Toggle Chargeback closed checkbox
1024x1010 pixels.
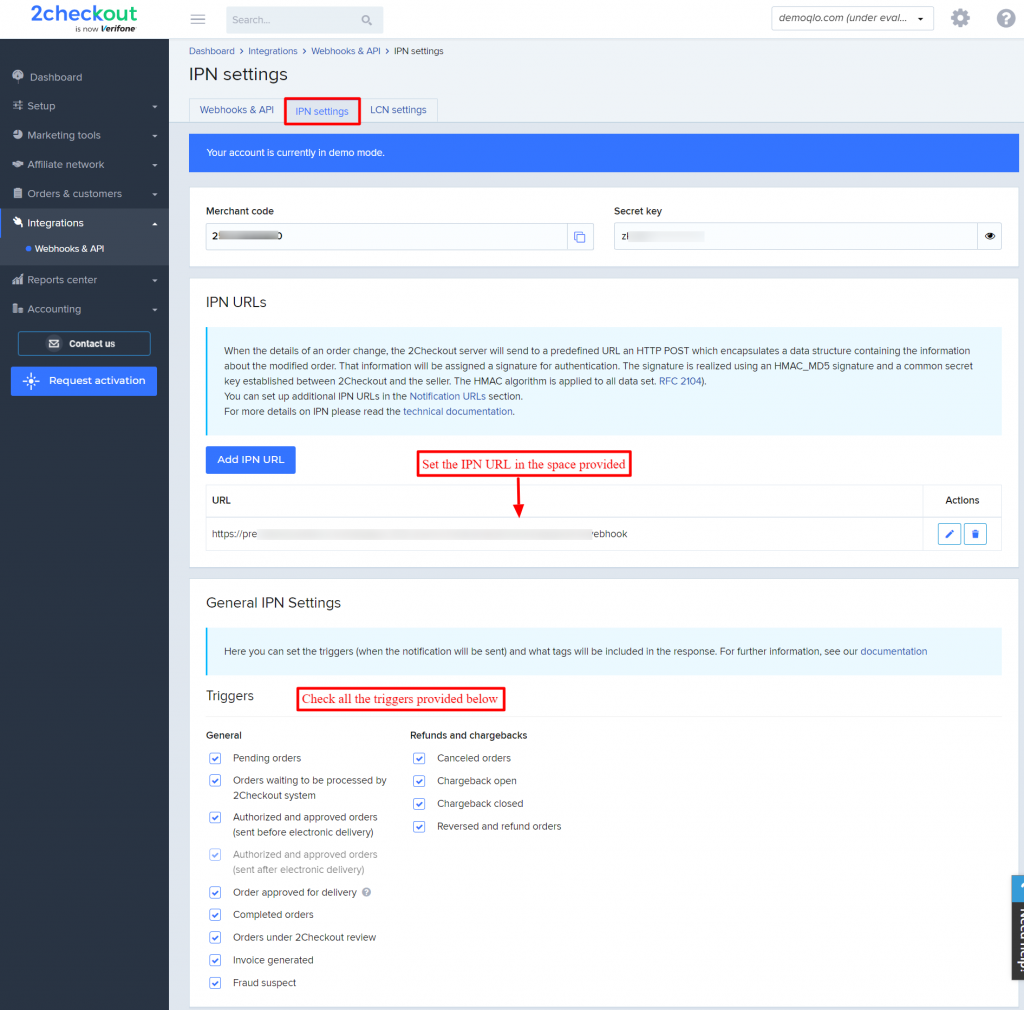(x=419, y=804)
